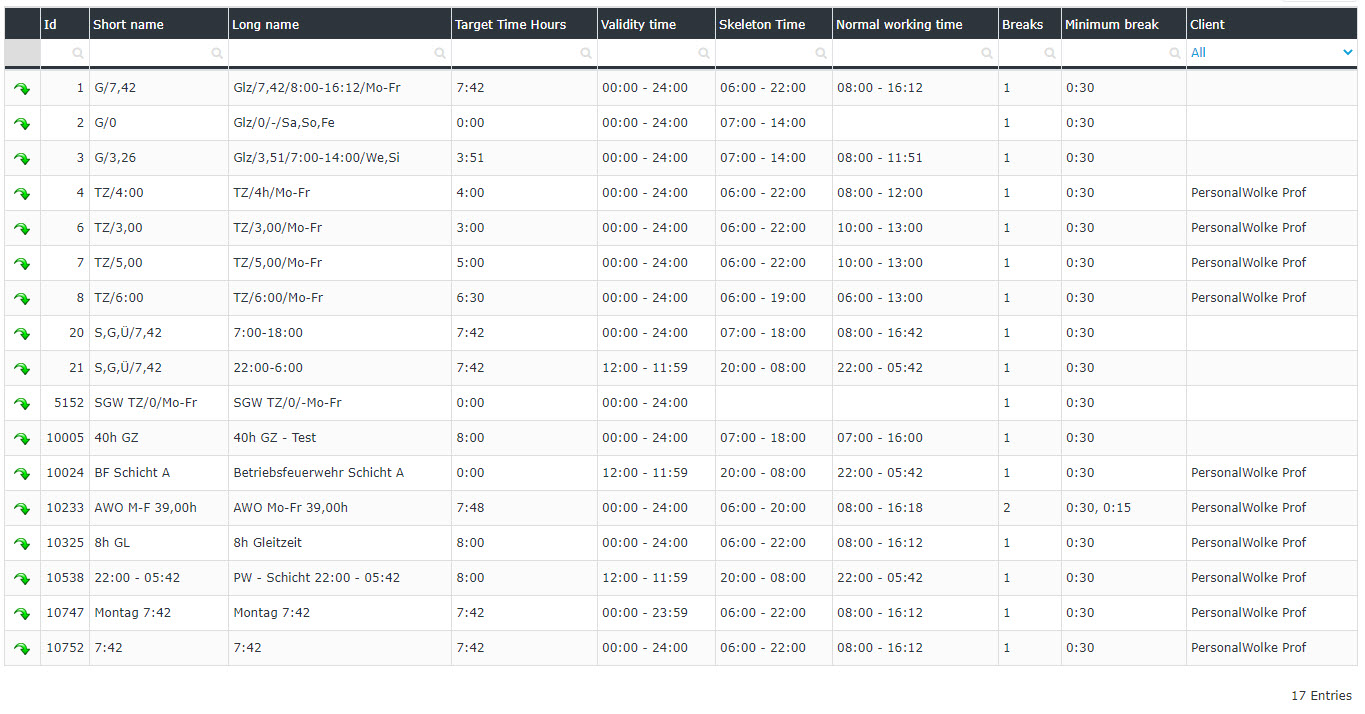Sort by Validity time column header
Viewport: 1365px width, 714px height.
(x=656, y=24)
